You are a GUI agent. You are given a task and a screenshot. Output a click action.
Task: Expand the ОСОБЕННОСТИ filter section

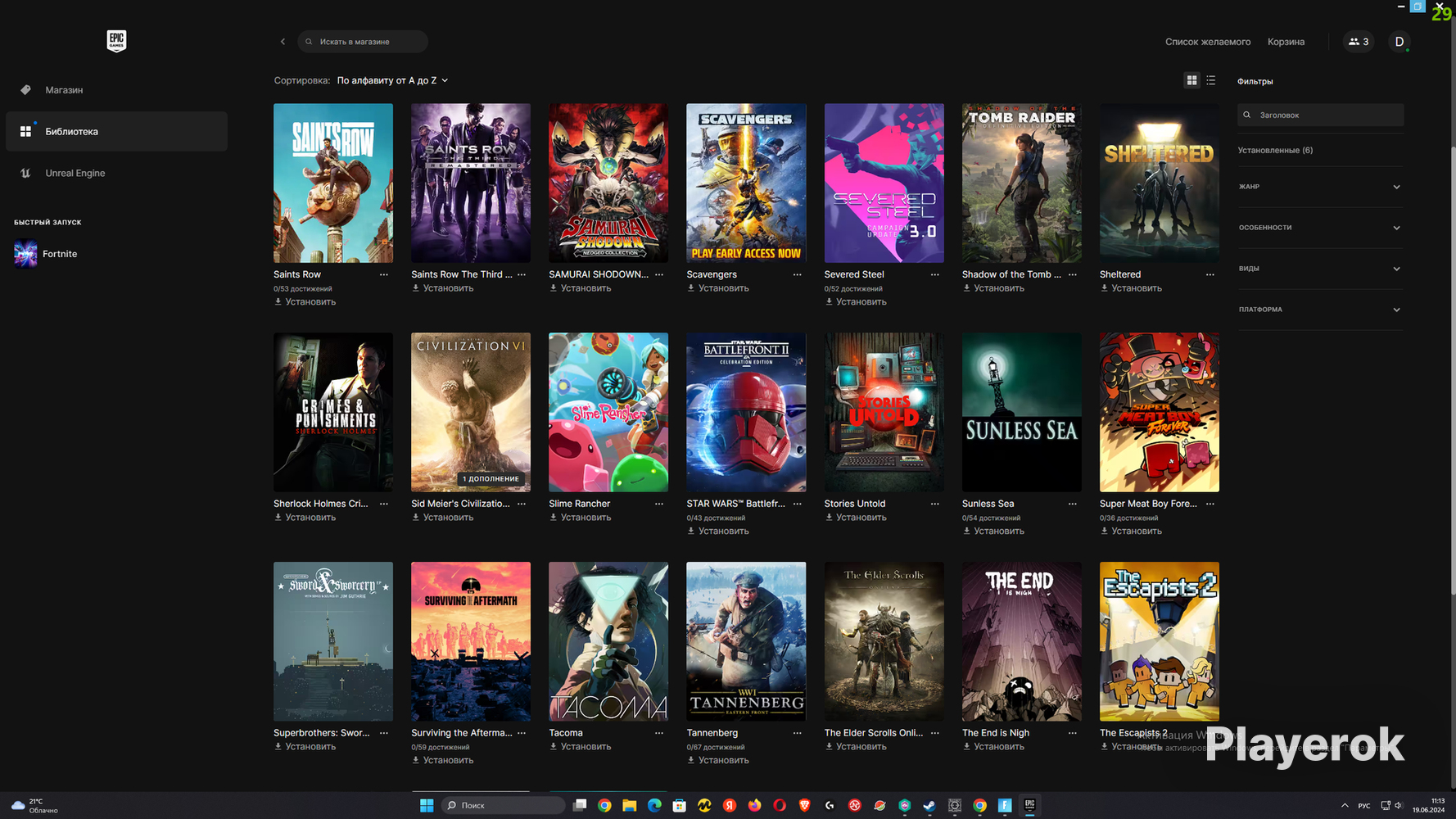(1319, 228)
